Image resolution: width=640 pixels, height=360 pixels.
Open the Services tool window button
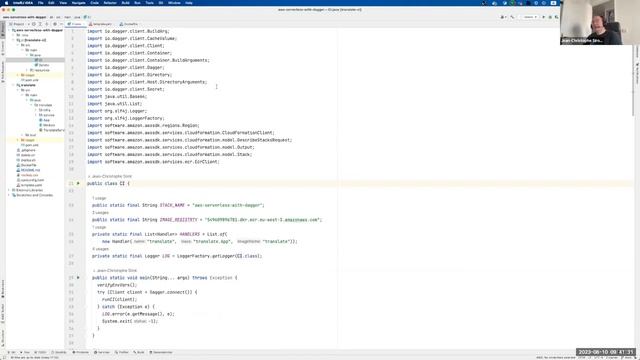pyautogui.click(x=102, y=352)
